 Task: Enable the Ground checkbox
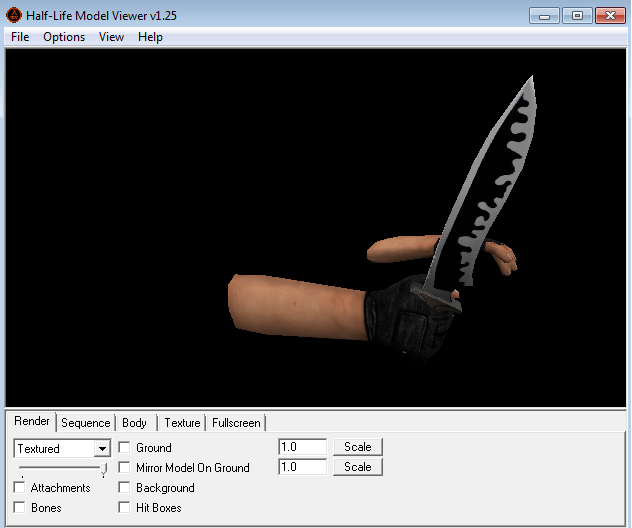[124, 447]
